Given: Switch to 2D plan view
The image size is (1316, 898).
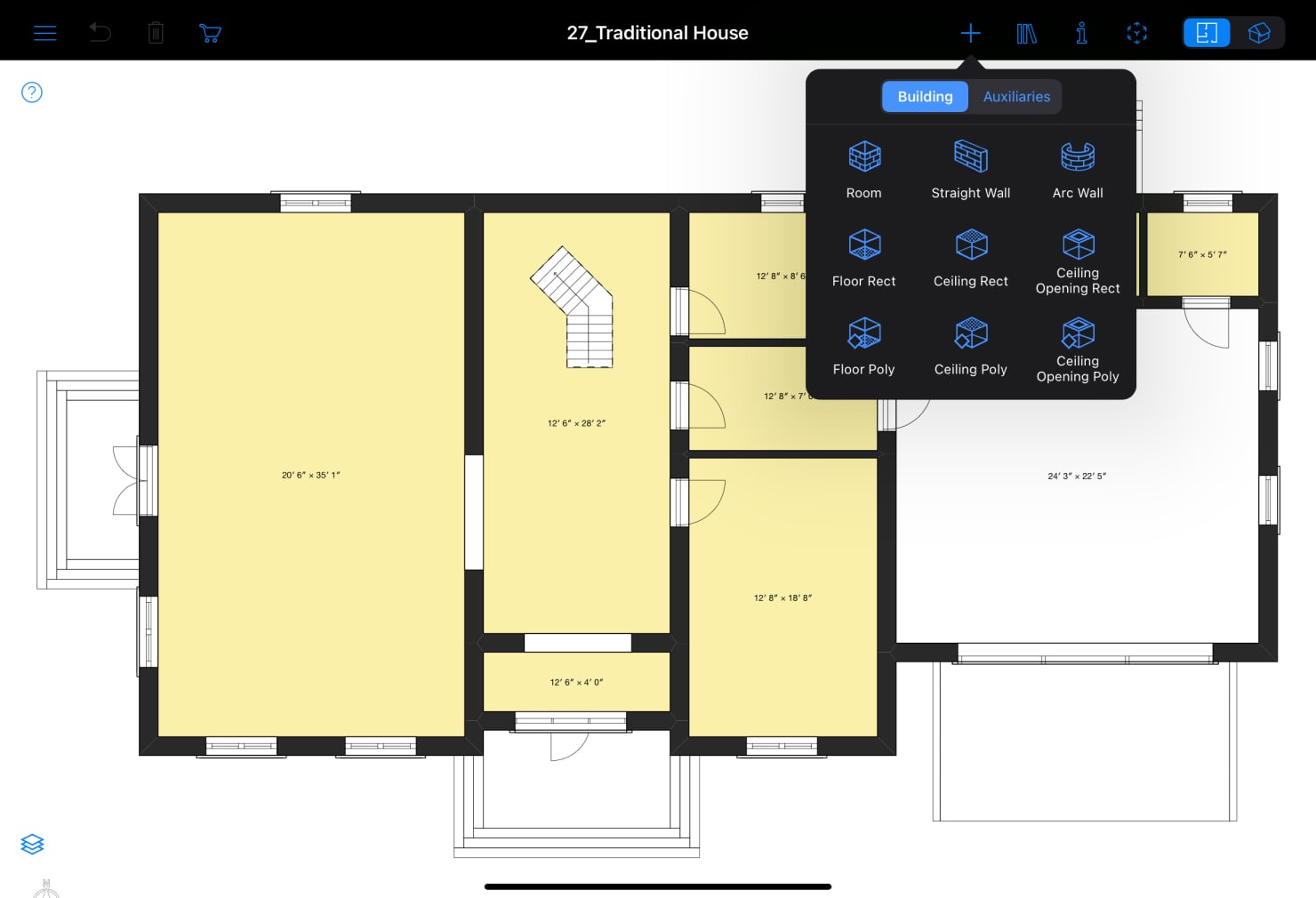Looking at the screenshot, I should tap(1207, 32).
